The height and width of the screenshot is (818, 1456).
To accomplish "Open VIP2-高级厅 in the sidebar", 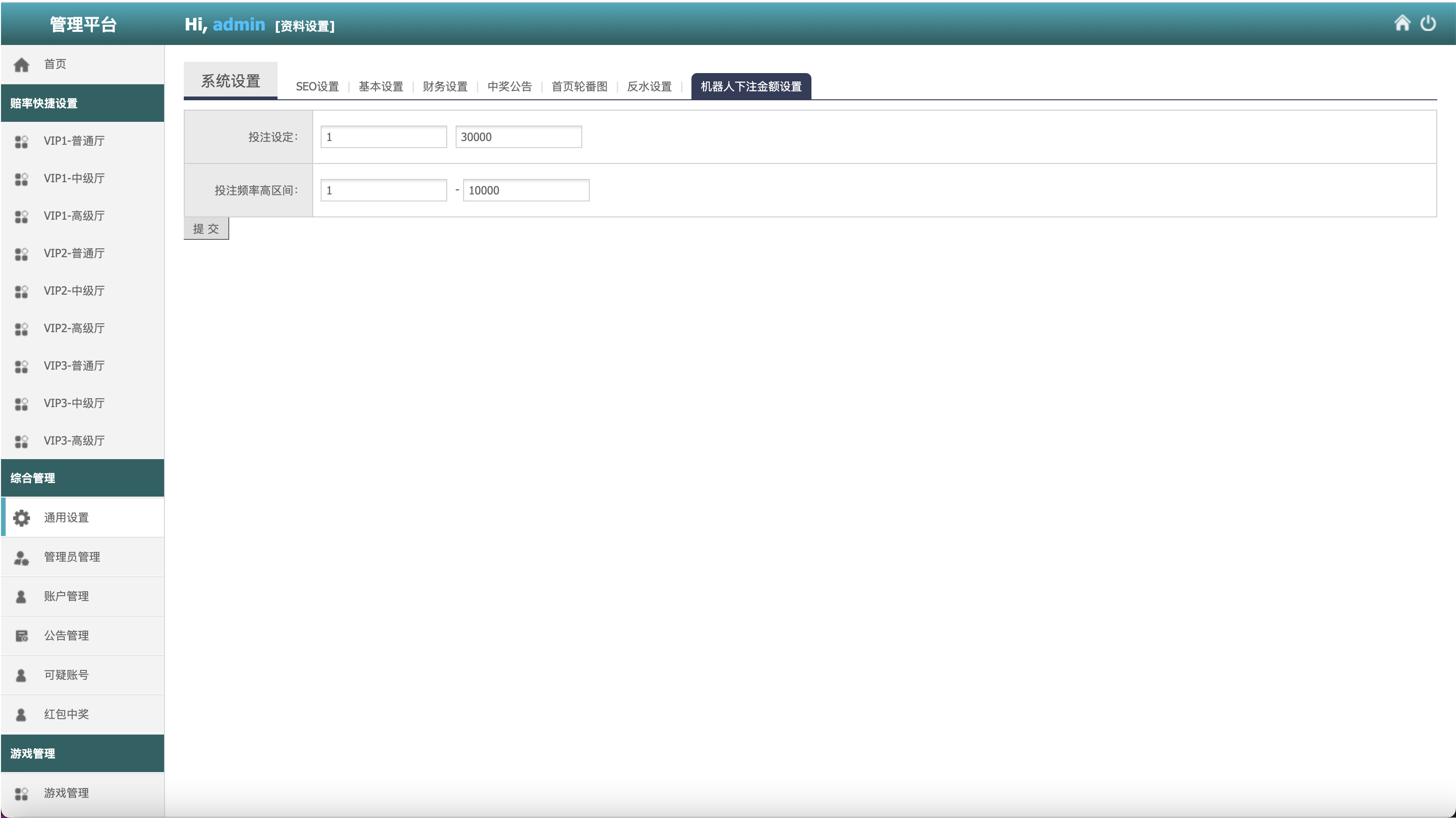I will tap(74, 328).
